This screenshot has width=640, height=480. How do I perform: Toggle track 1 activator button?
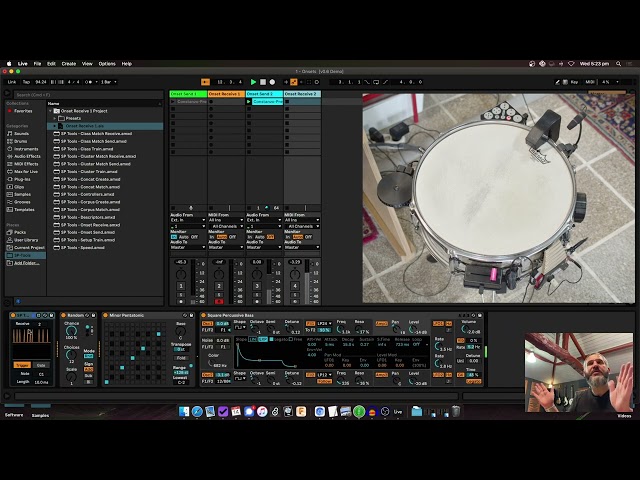coord(181,286)
